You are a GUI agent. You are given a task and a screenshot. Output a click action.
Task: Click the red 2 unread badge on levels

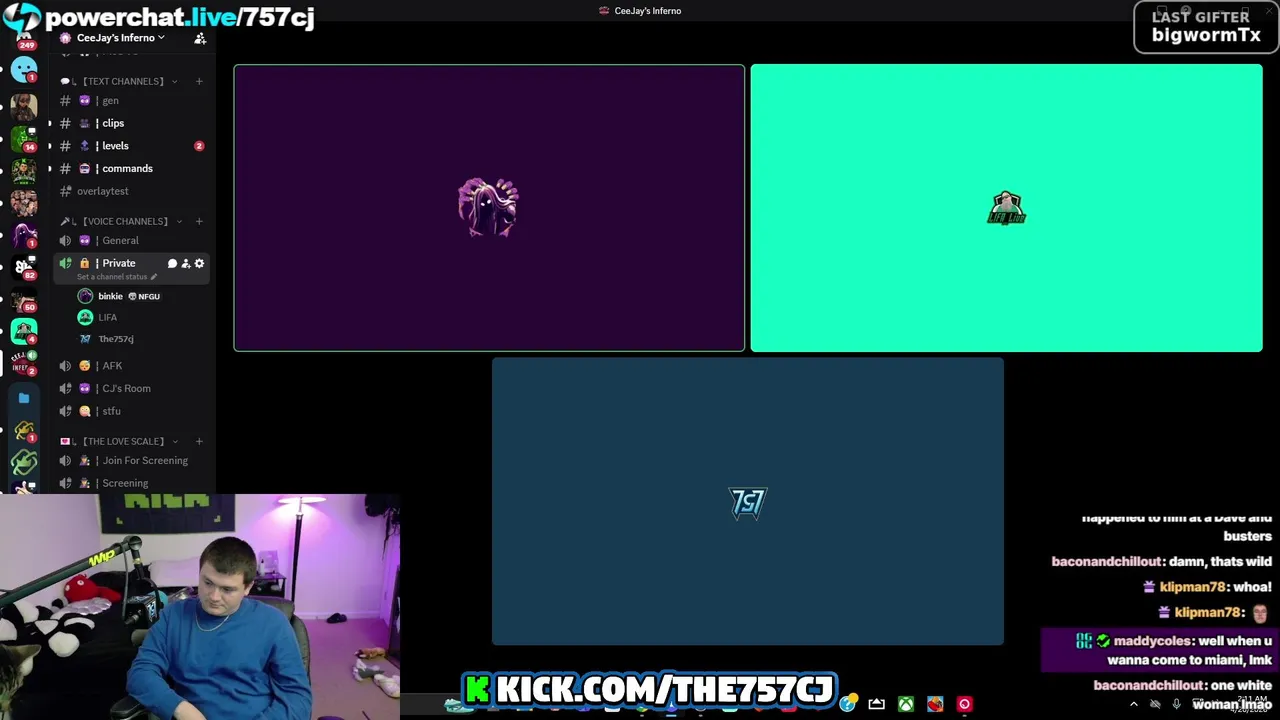coord(199,146)
